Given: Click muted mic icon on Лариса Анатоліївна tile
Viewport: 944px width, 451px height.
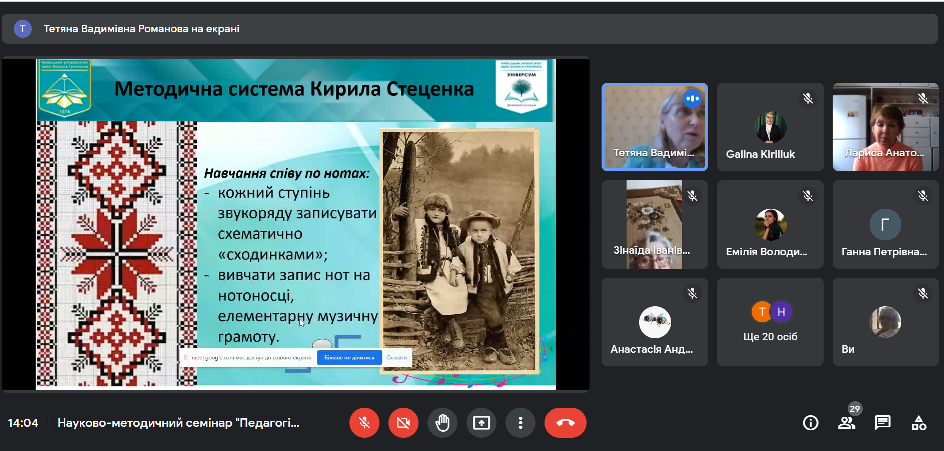Looking at the screenshot, I should coord(923,99).
